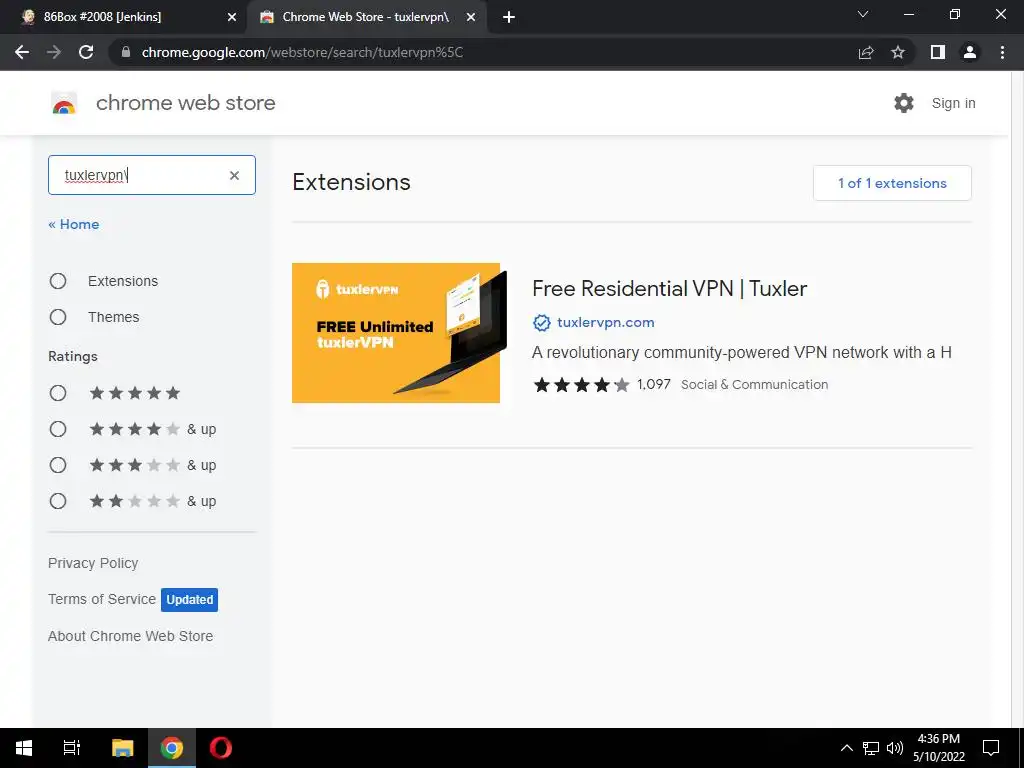
Task: Open Privacy Policy link
Action: pos(93,563)
